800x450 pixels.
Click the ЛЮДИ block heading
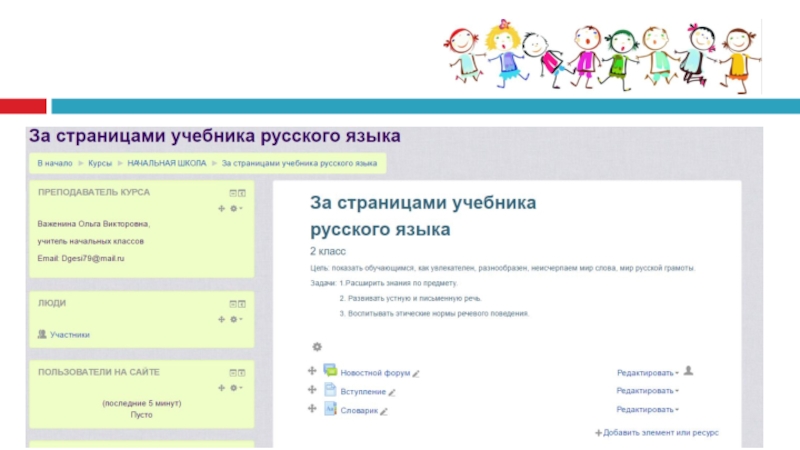pos(52,303)
